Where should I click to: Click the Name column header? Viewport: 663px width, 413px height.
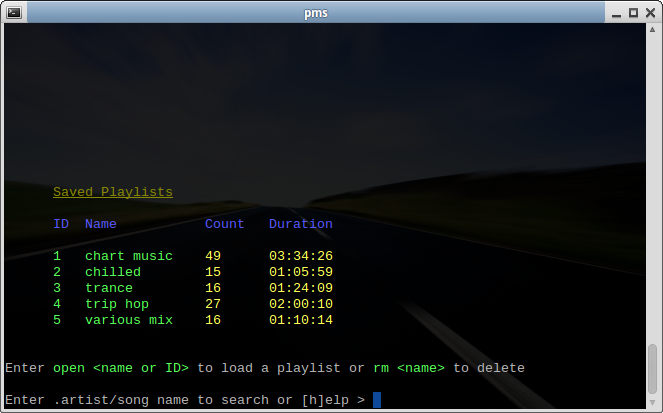click(101, 224)
